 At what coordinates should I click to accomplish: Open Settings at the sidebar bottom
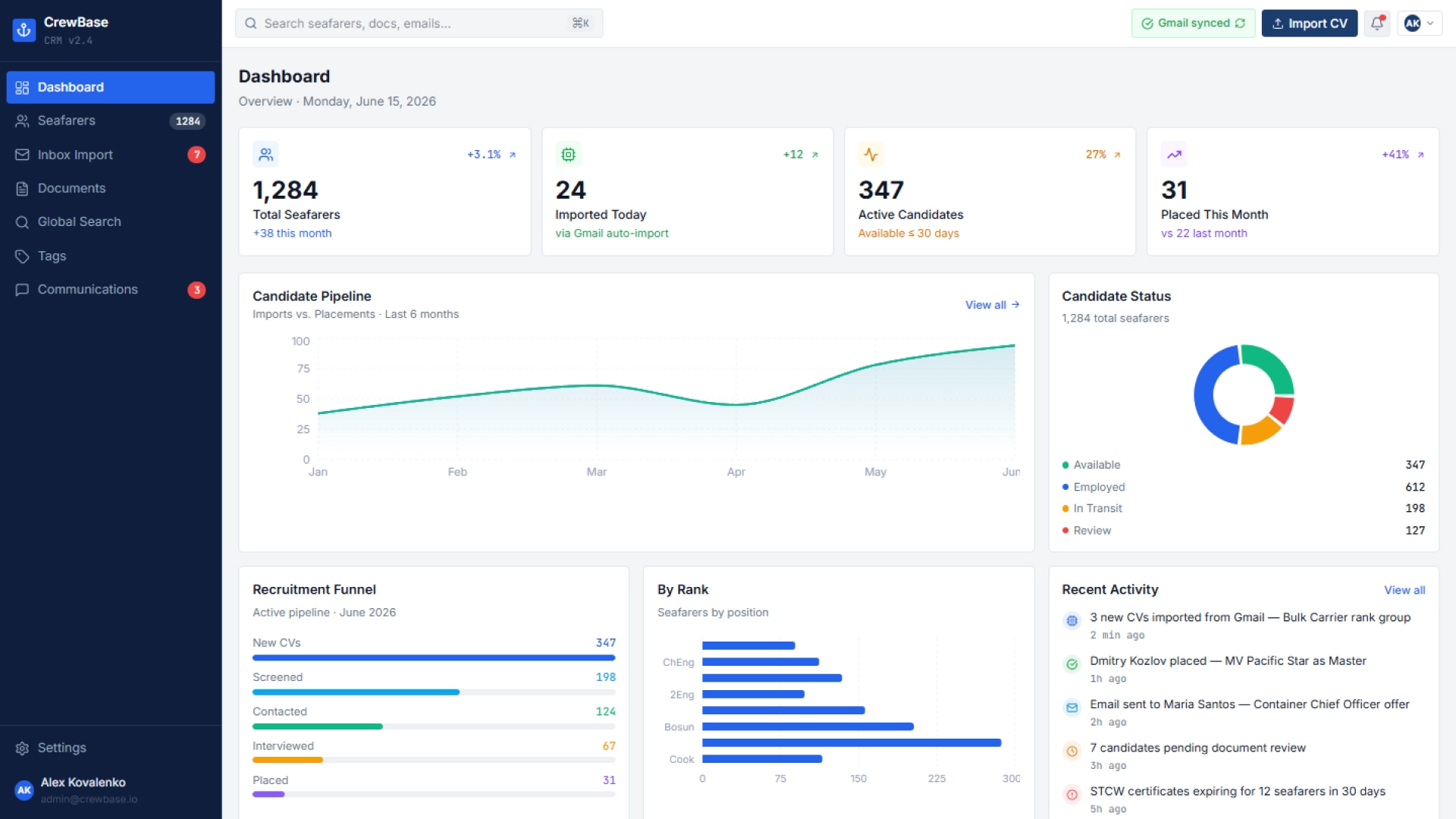pos(111,748)
